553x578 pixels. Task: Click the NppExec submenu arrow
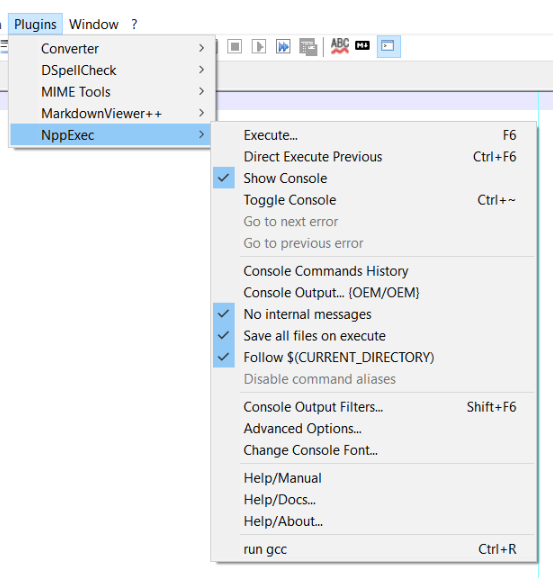pos(201,135)
